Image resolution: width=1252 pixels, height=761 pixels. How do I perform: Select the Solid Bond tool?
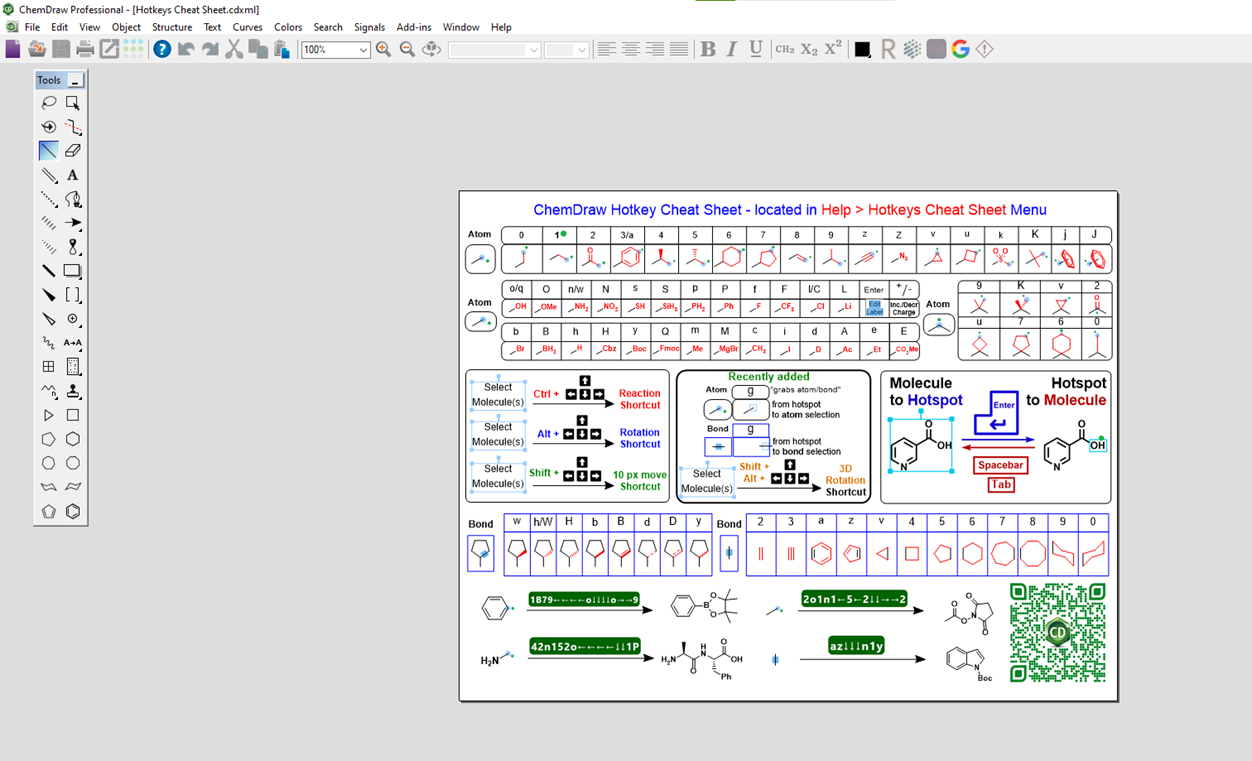[48, 151]
